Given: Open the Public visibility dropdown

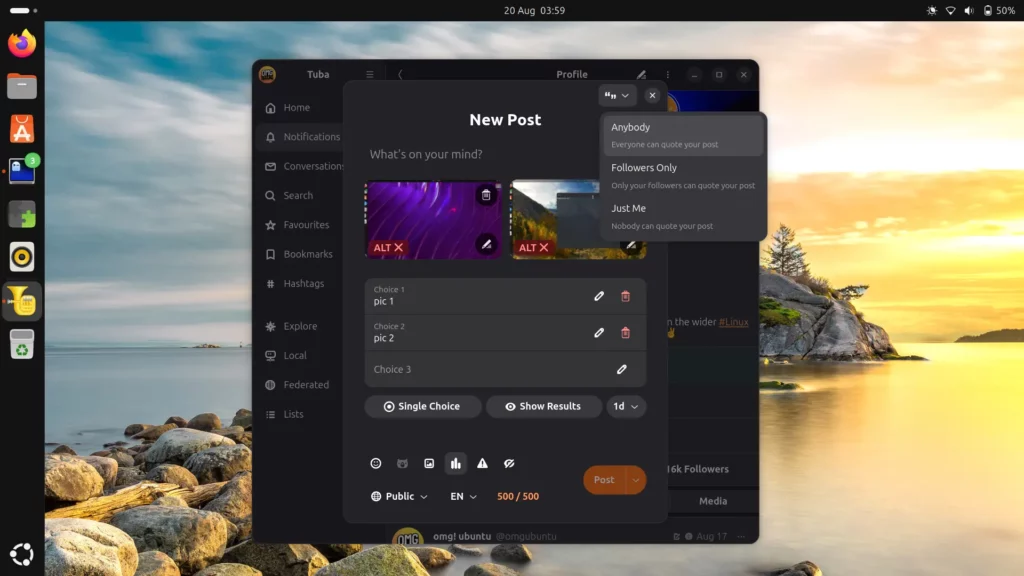Looking at the screenshot, I should tap(399, 496).
